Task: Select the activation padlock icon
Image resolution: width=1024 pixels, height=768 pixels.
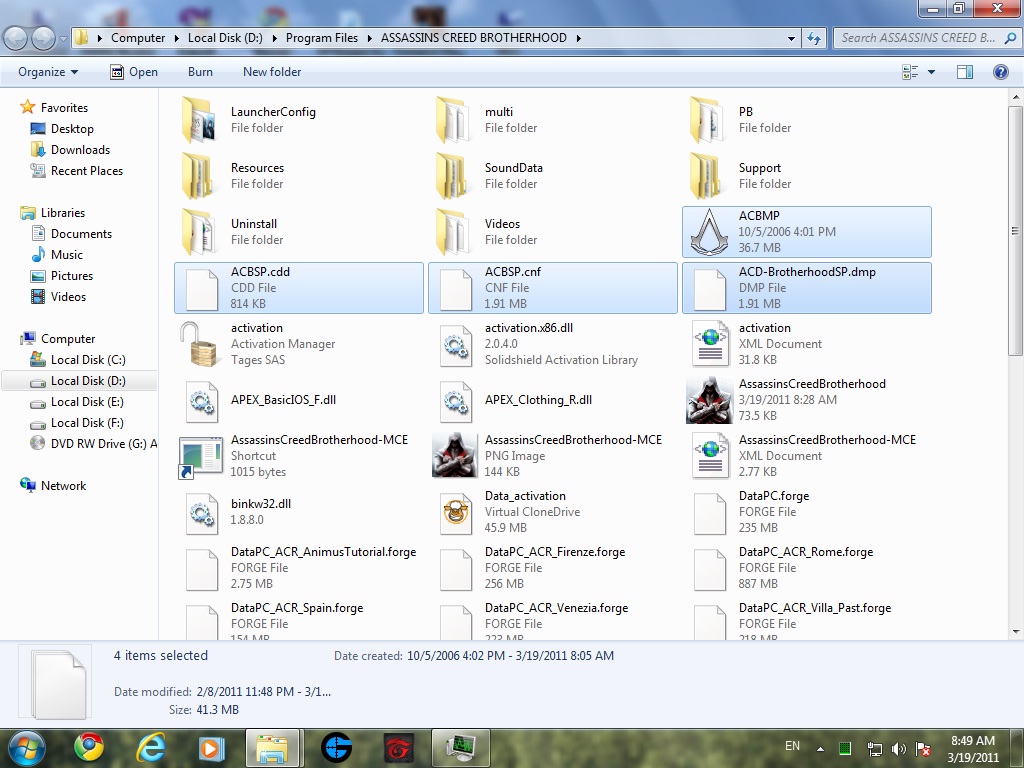Action: (x=199, y=344)
